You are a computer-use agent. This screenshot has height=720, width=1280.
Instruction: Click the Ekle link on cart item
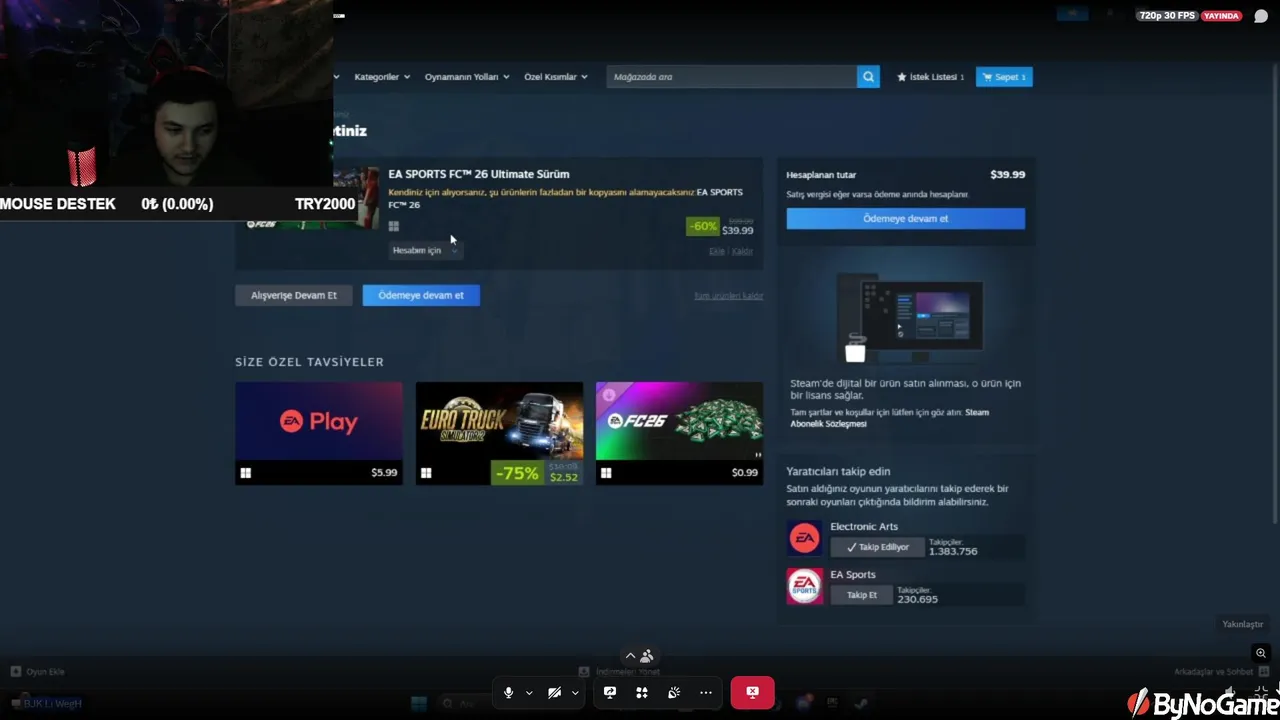pyautogui.click(x=716, y=251)
